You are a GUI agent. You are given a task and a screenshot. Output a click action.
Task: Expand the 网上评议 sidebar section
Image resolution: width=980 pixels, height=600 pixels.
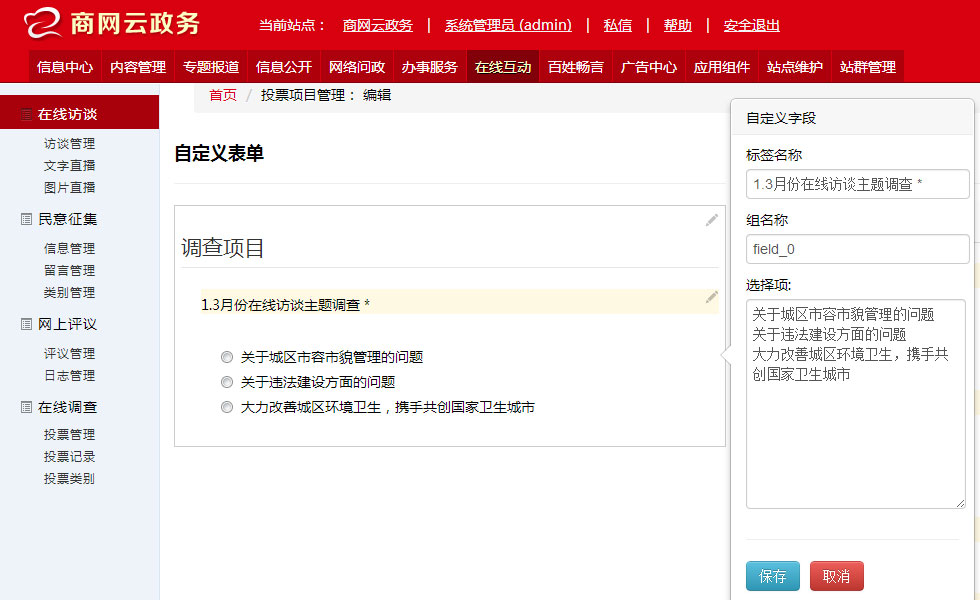click(x=68, y=324)
